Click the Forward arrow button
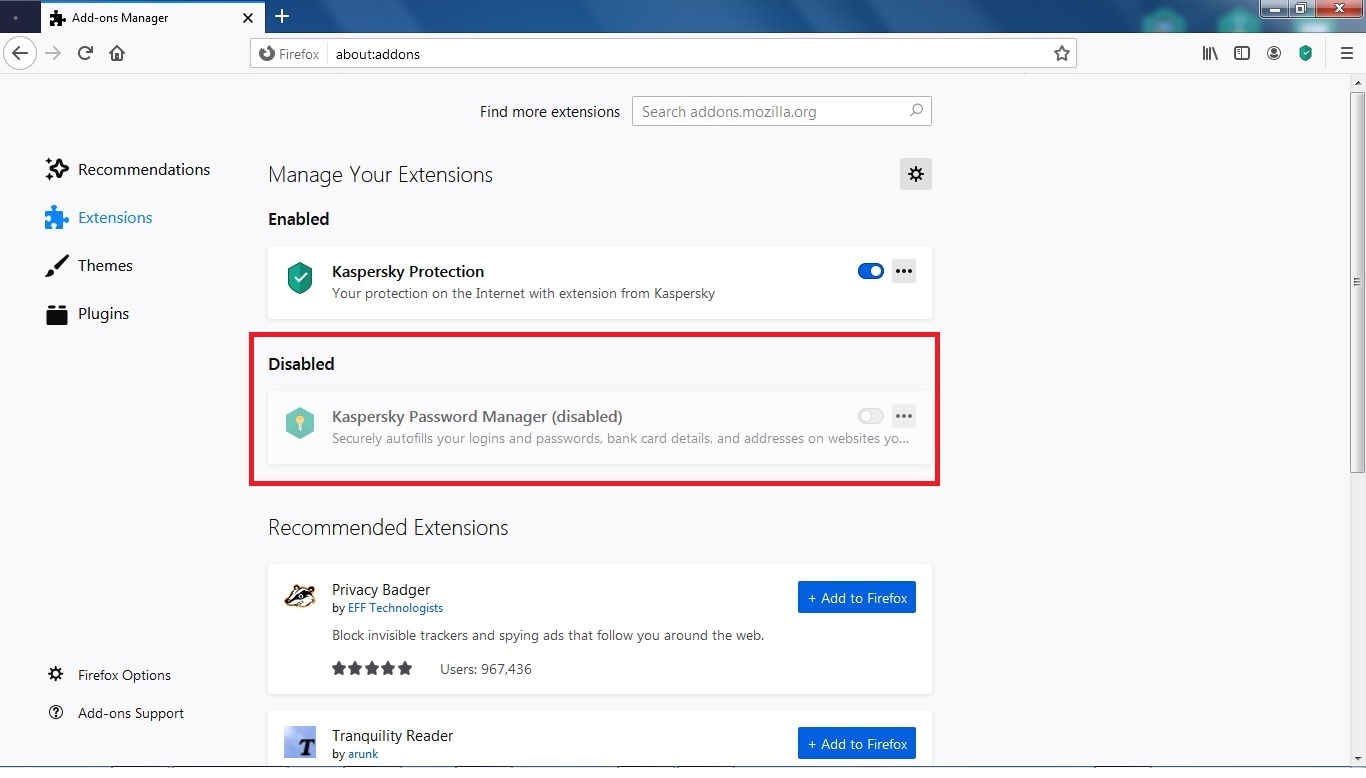 coord(54,53)
